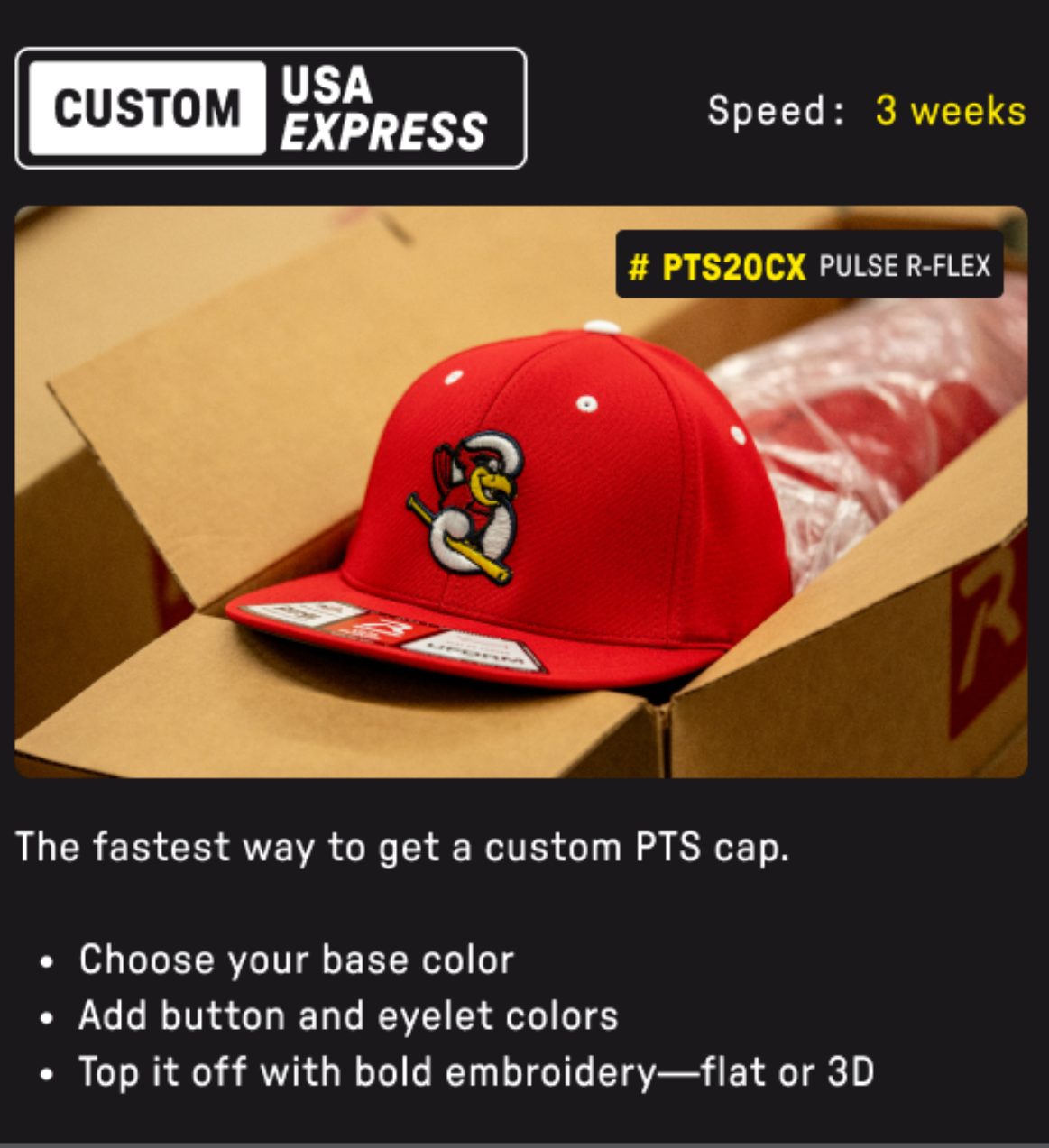The width and height of the screenshot is (1049, 1148).
Task: Click the visor sticker on the cap brim
Action: tap(394, 636)
